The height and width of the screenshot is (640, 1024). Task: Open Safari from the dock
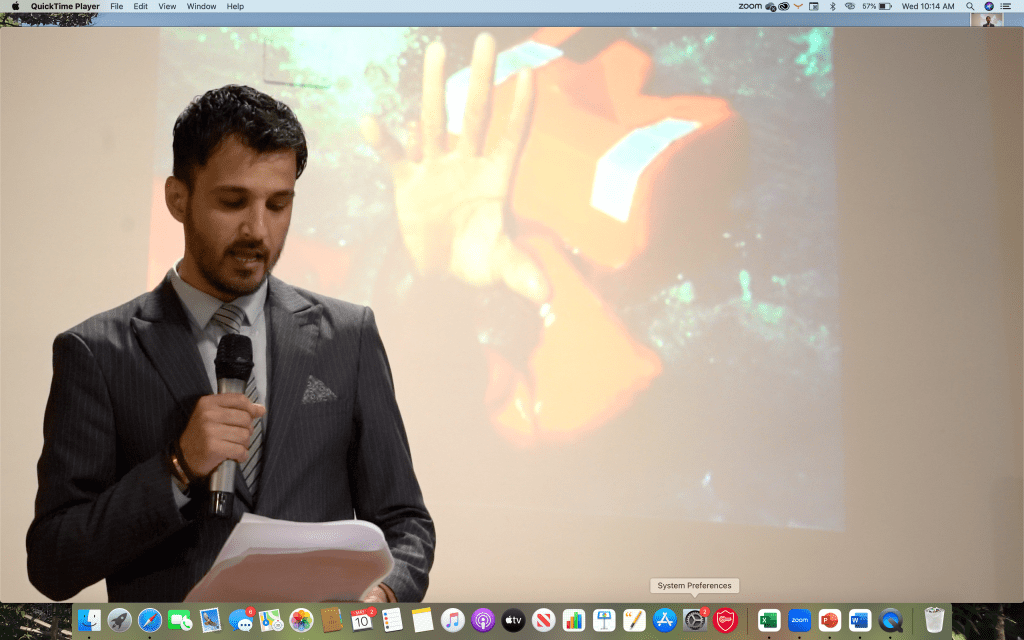(x=150, y=620)
